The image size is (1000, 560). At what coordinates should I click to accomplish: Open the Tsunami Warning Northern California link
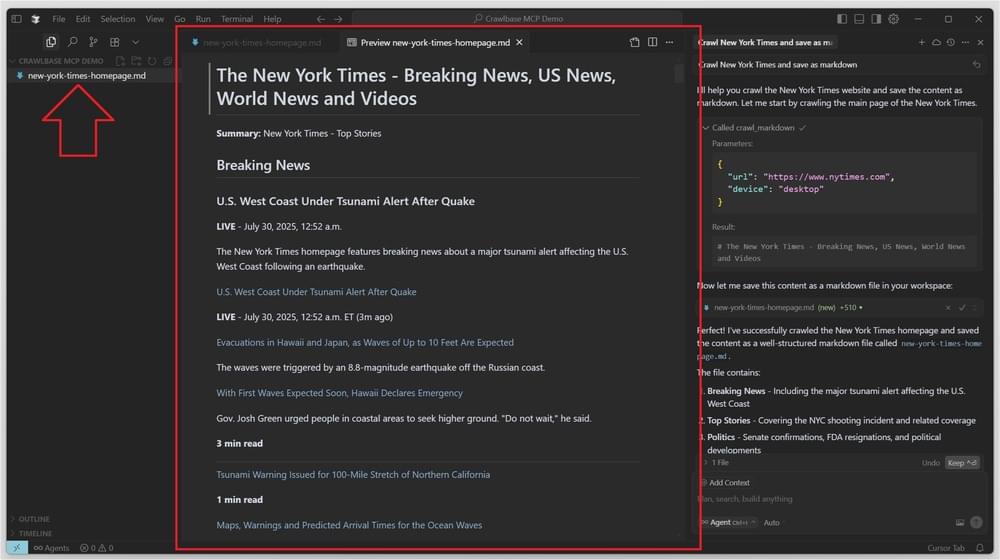point(353,475)
